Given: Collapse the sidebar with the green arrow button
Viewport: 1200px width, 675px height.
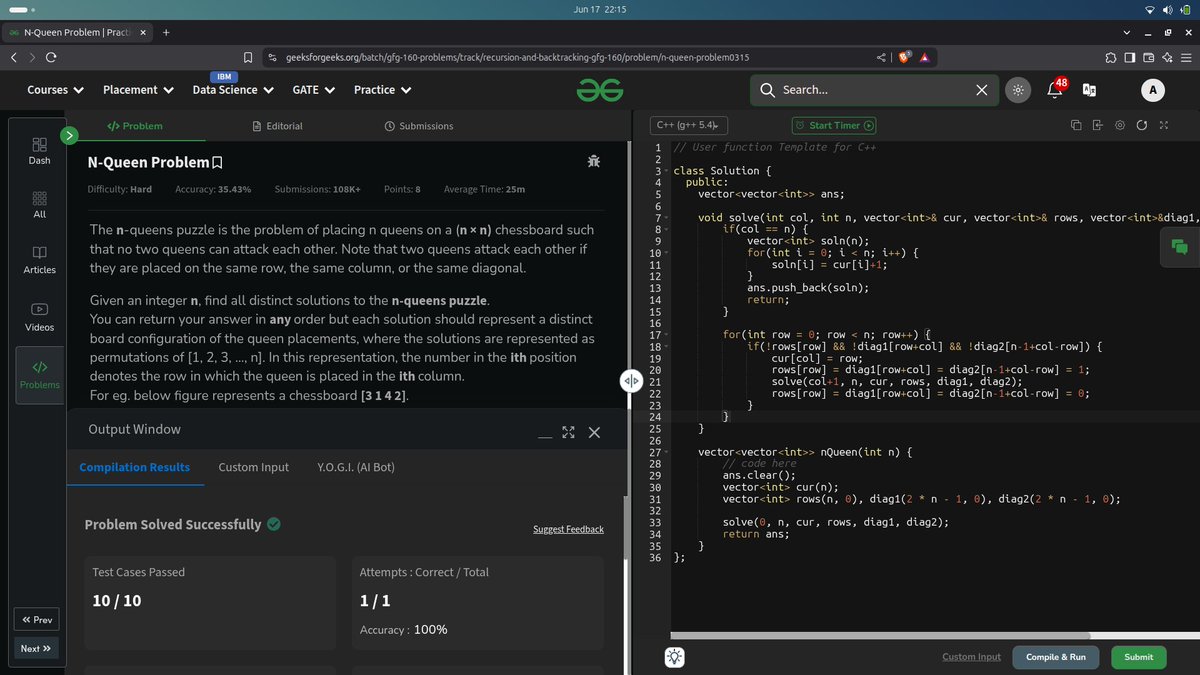Looking at the screenshot, I should tap(69, 134).
